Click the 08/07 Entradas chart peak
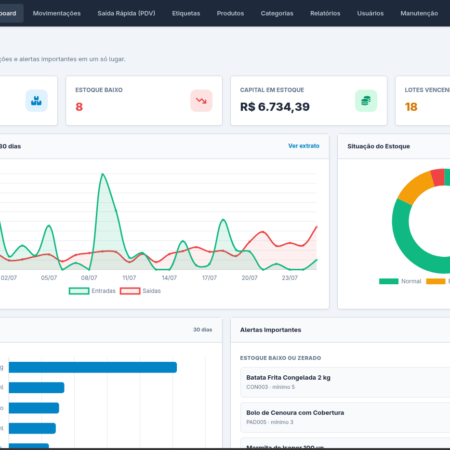Viewport: 450px width, 450px height. click(103, 174)
